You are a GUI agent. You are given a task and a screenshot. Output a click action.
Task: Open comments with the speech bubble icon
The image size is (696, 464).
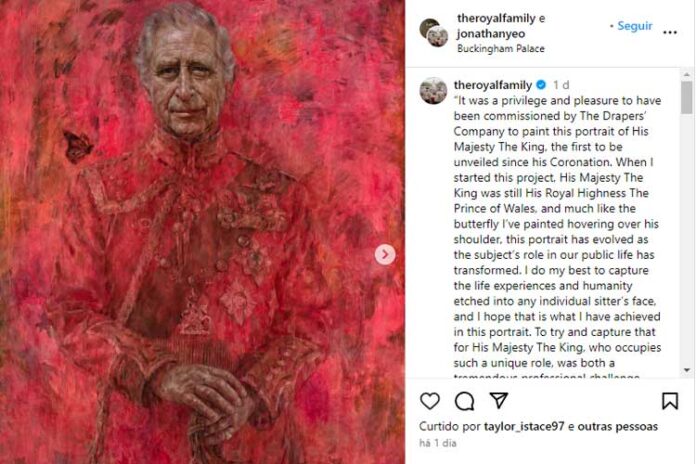point(464,401)
